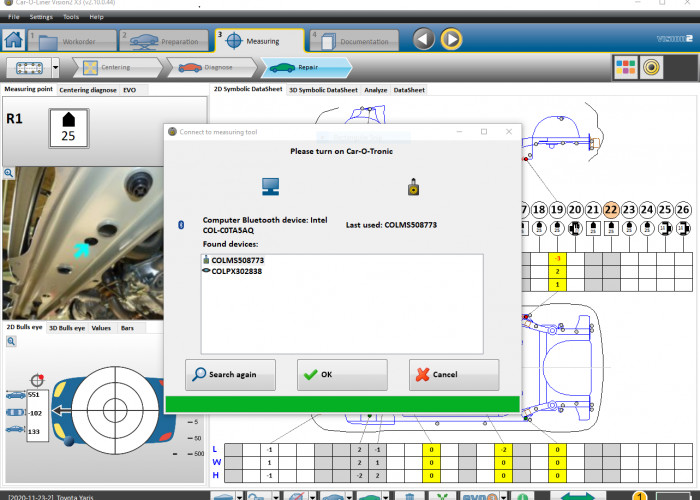
Task: Maximize the Connect to measuring tool dialog
Action: pos(484,132)
